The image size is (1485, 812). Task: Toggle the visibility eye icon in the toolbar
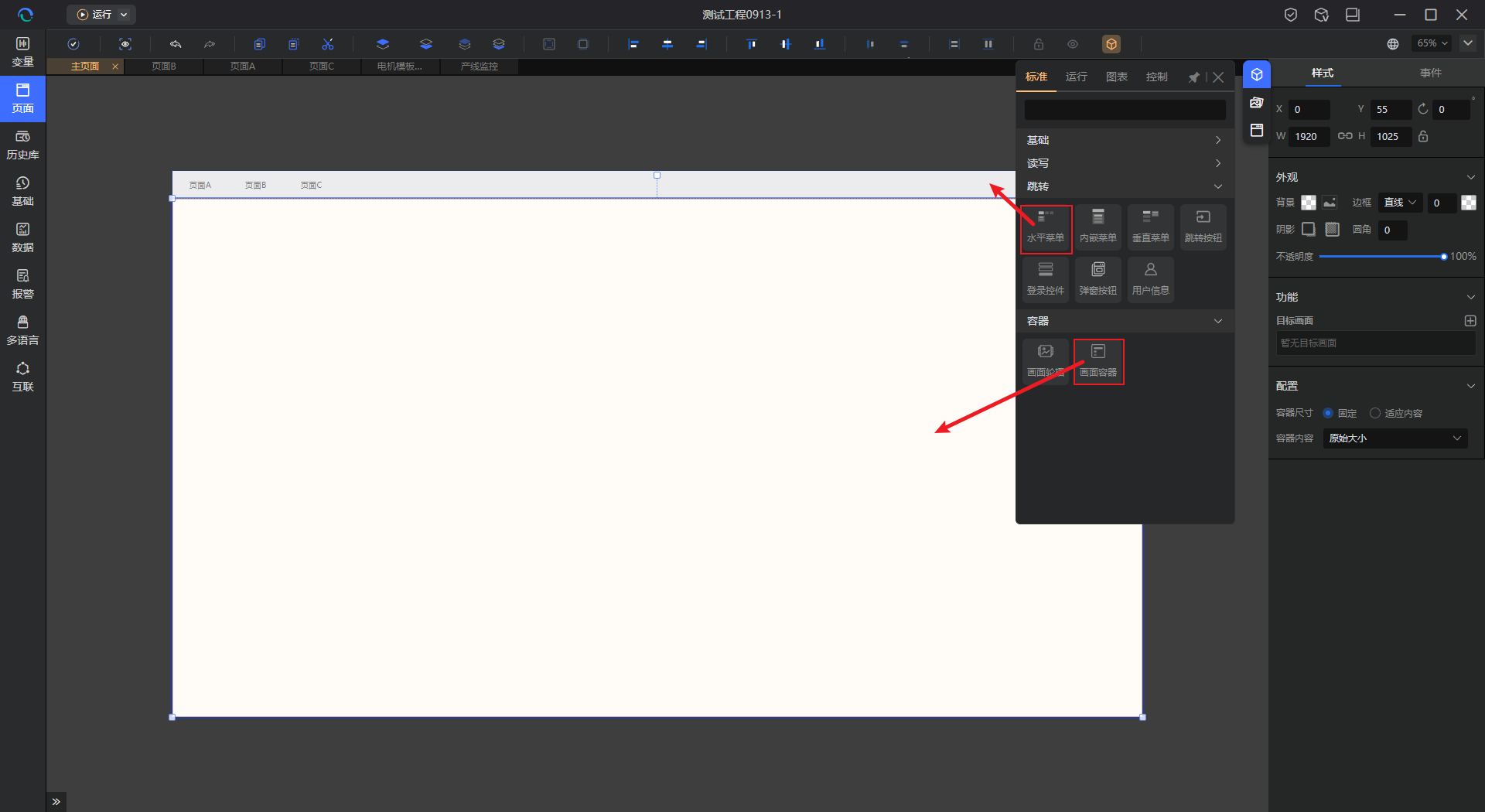(1073, 44)
